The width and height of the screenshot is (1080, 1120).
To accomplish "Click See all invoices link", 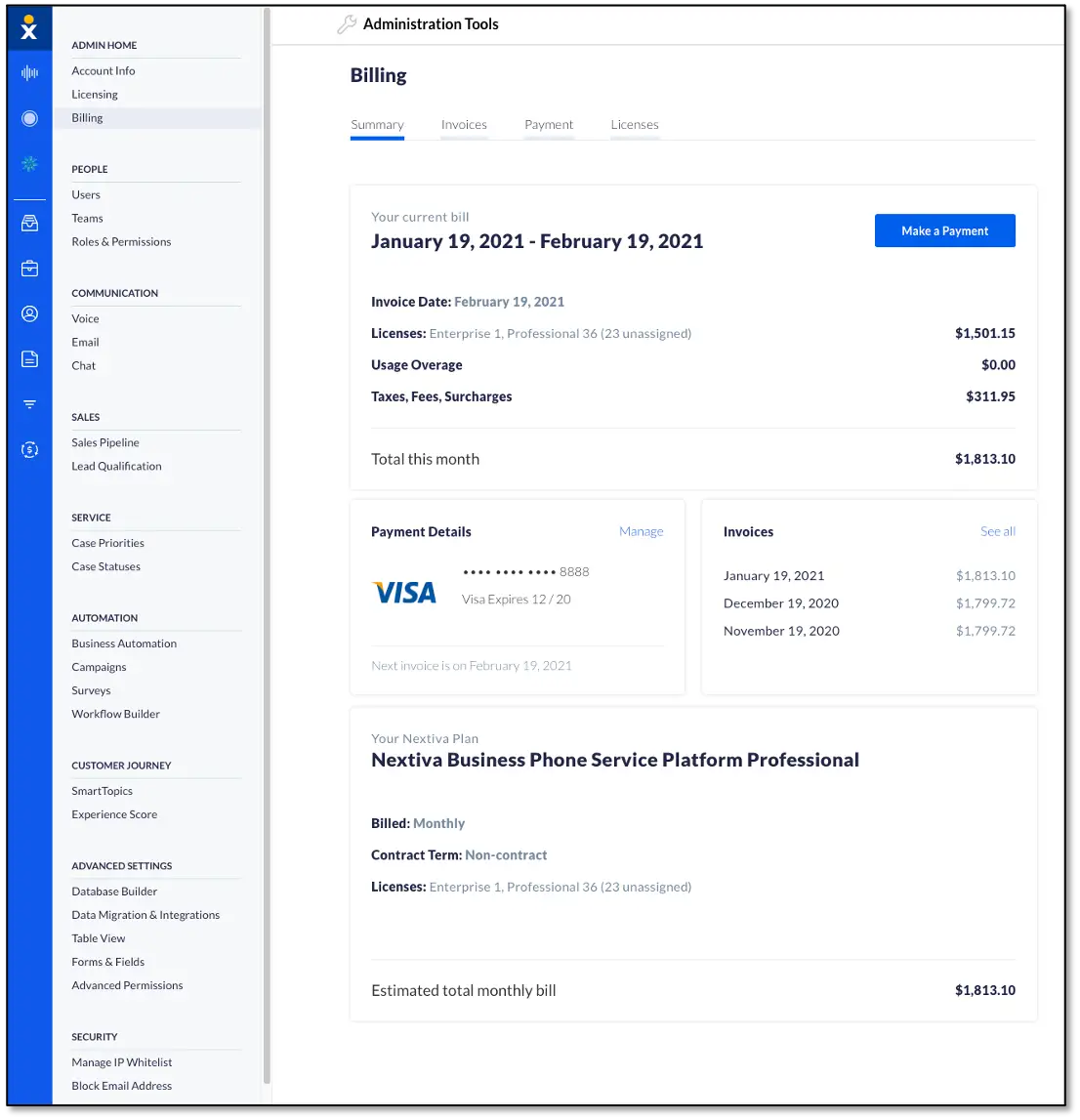I will [997, 531].
